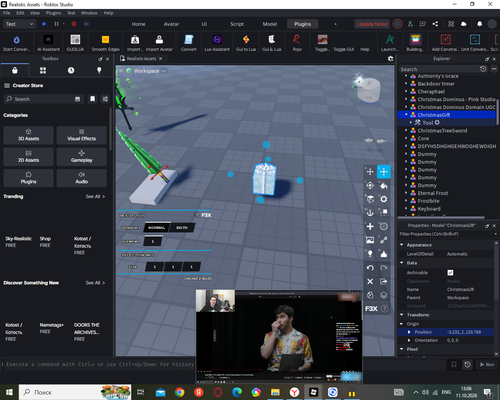This screenshot has width=500, height=400.
Task: Click Run in the command bar
Action: coord(487,364)
